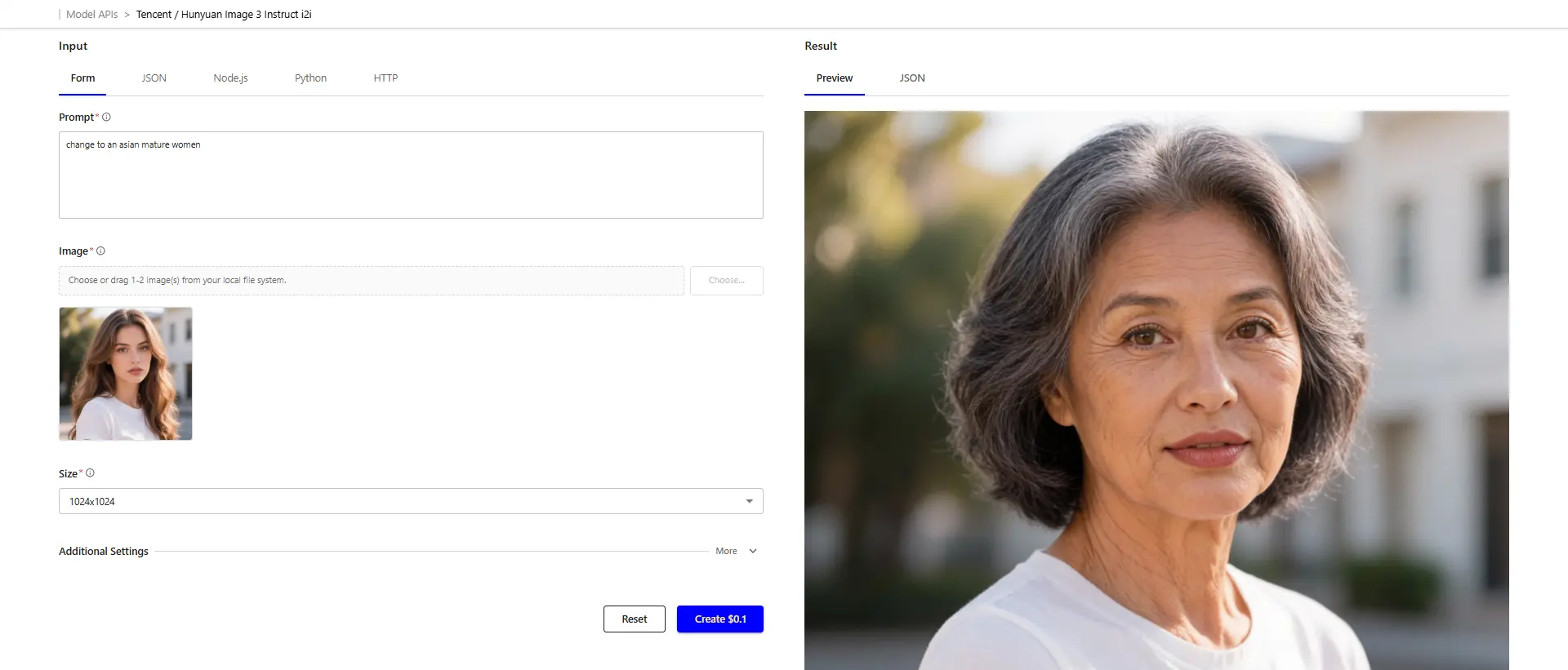Click the Create $0.1 button
This screenshot has height=670, width=1568.
point(719,619)
